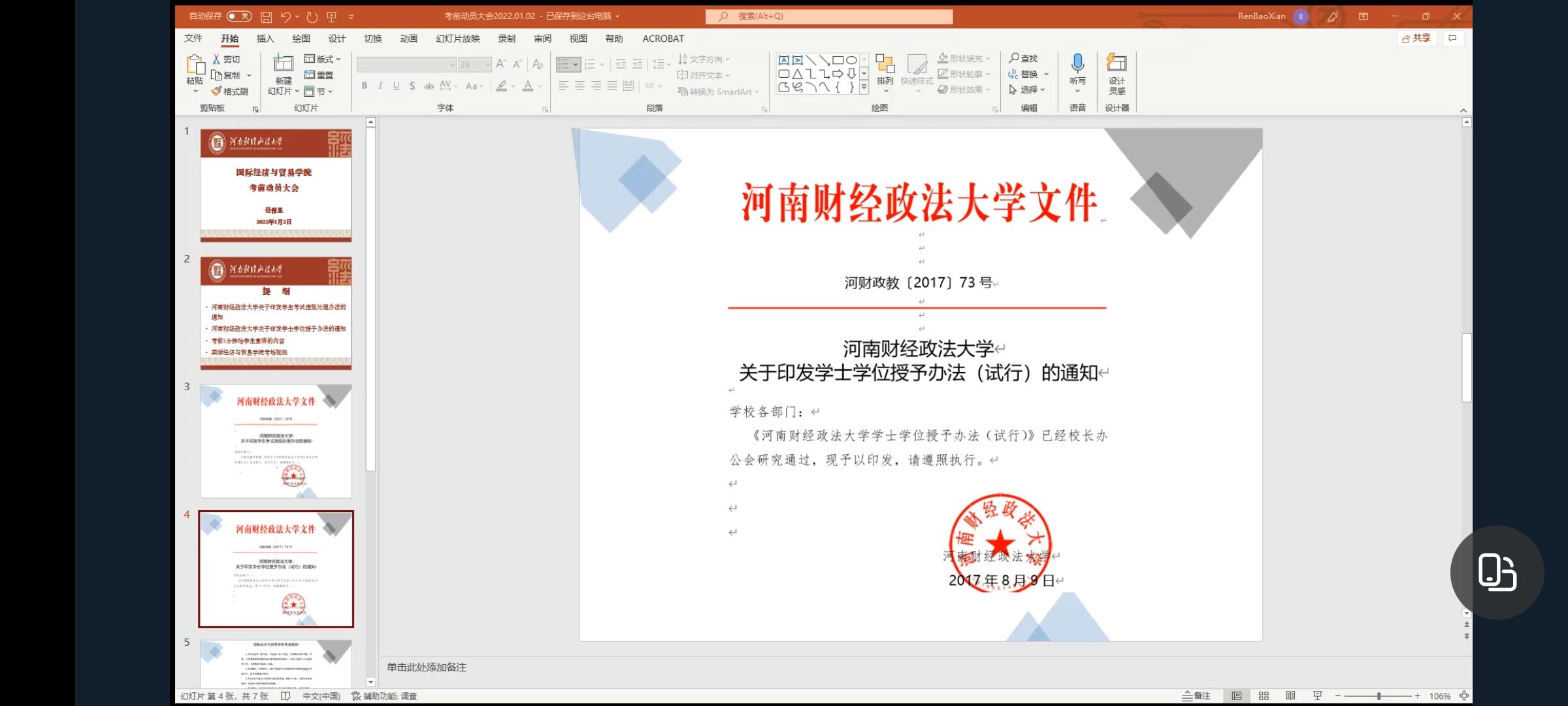Open the File (文件) tab
The height and width of the screenshot is (706, 1568).
193,39
